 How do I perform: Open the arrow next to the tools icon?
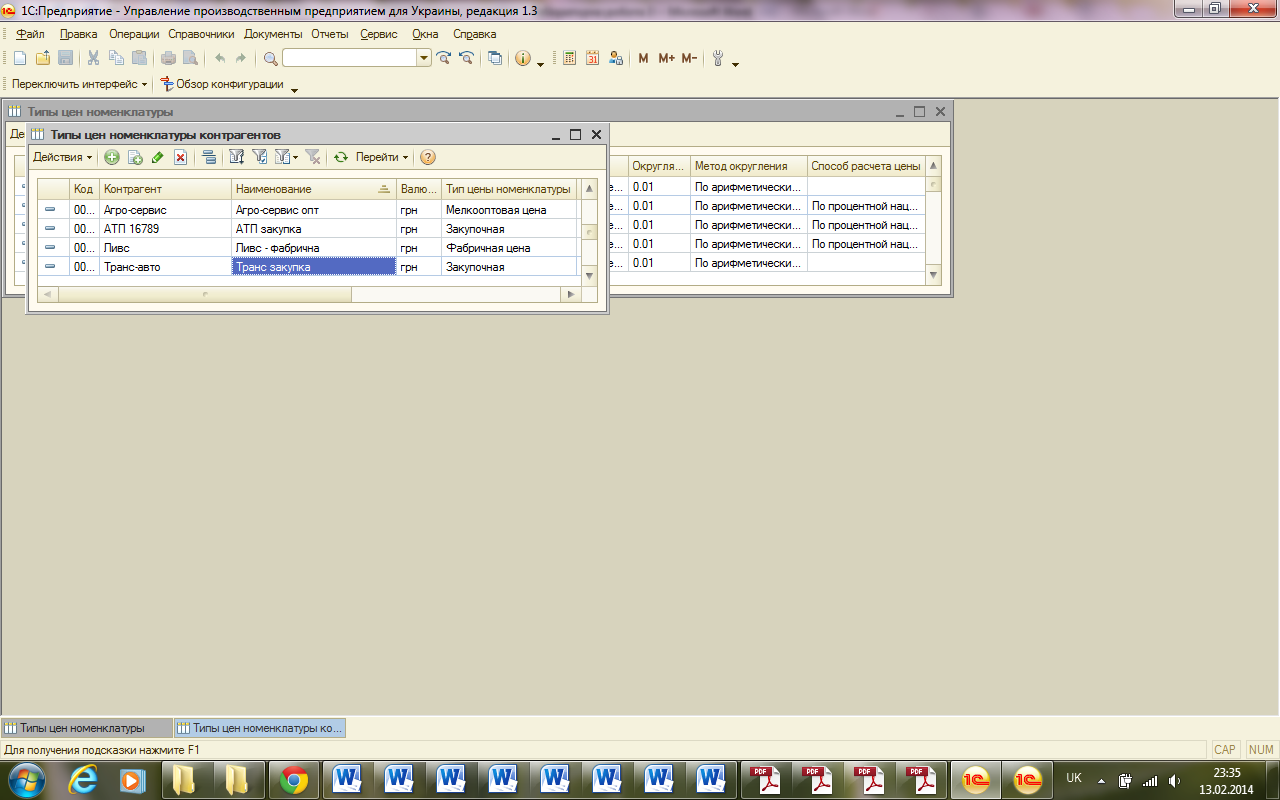point(736,65)
